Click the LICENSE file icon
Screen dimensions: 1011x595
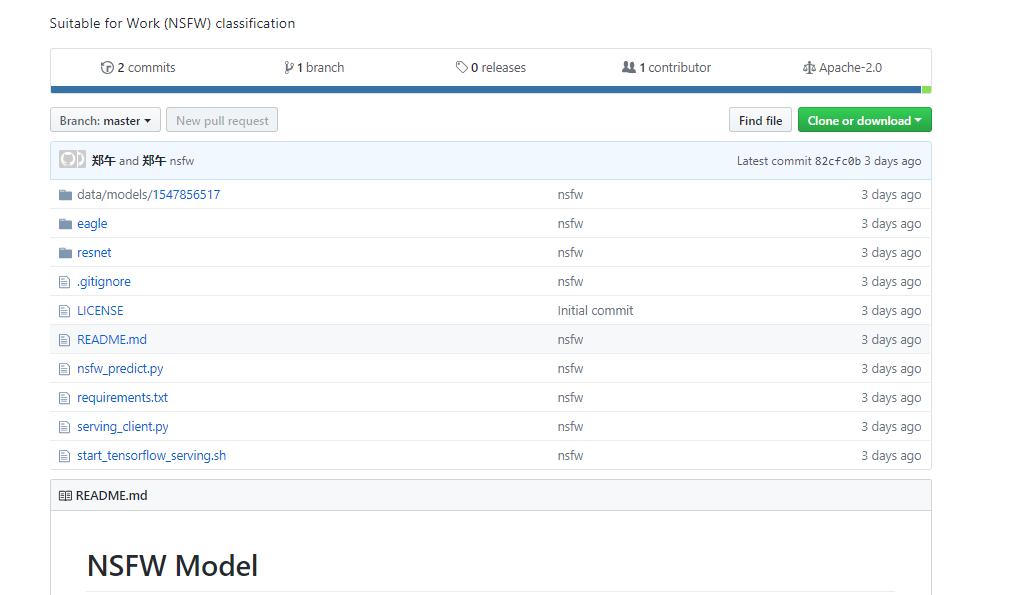coord(64,311)
